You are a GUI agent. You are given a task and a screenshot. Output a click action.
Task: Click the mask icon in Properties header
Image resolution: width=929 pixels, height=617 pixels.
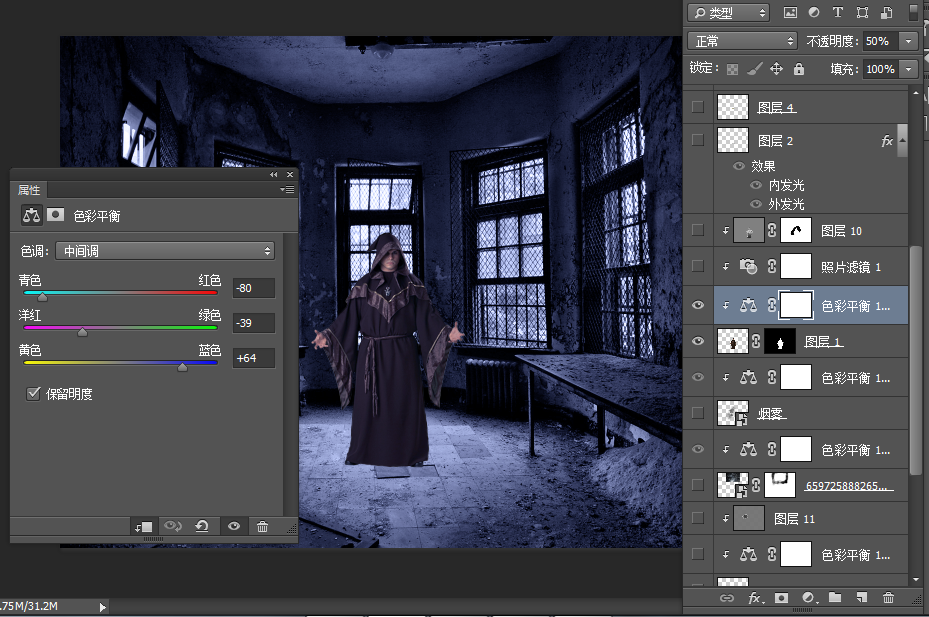56,215
